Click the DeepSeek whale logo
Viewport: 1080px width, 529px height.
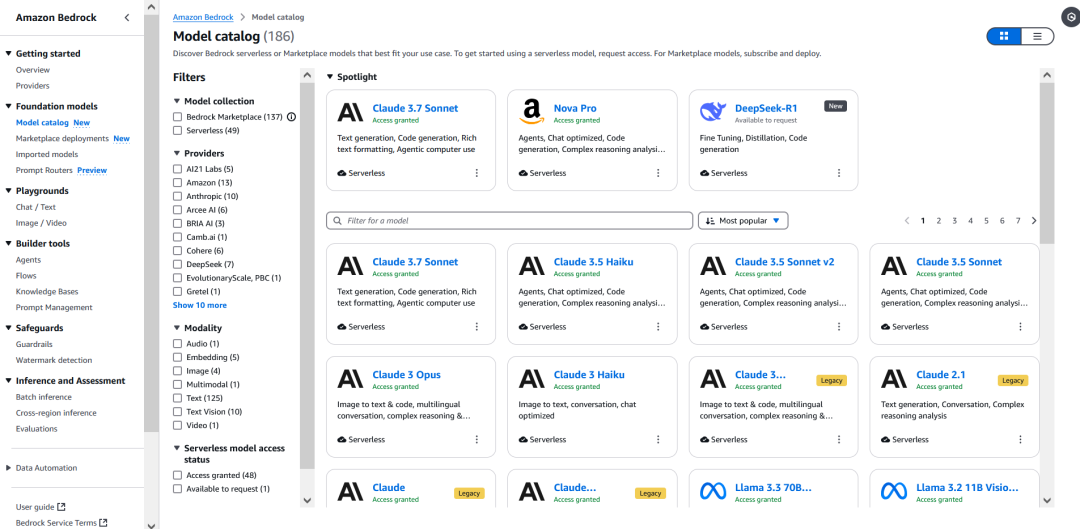pos(712,112)
